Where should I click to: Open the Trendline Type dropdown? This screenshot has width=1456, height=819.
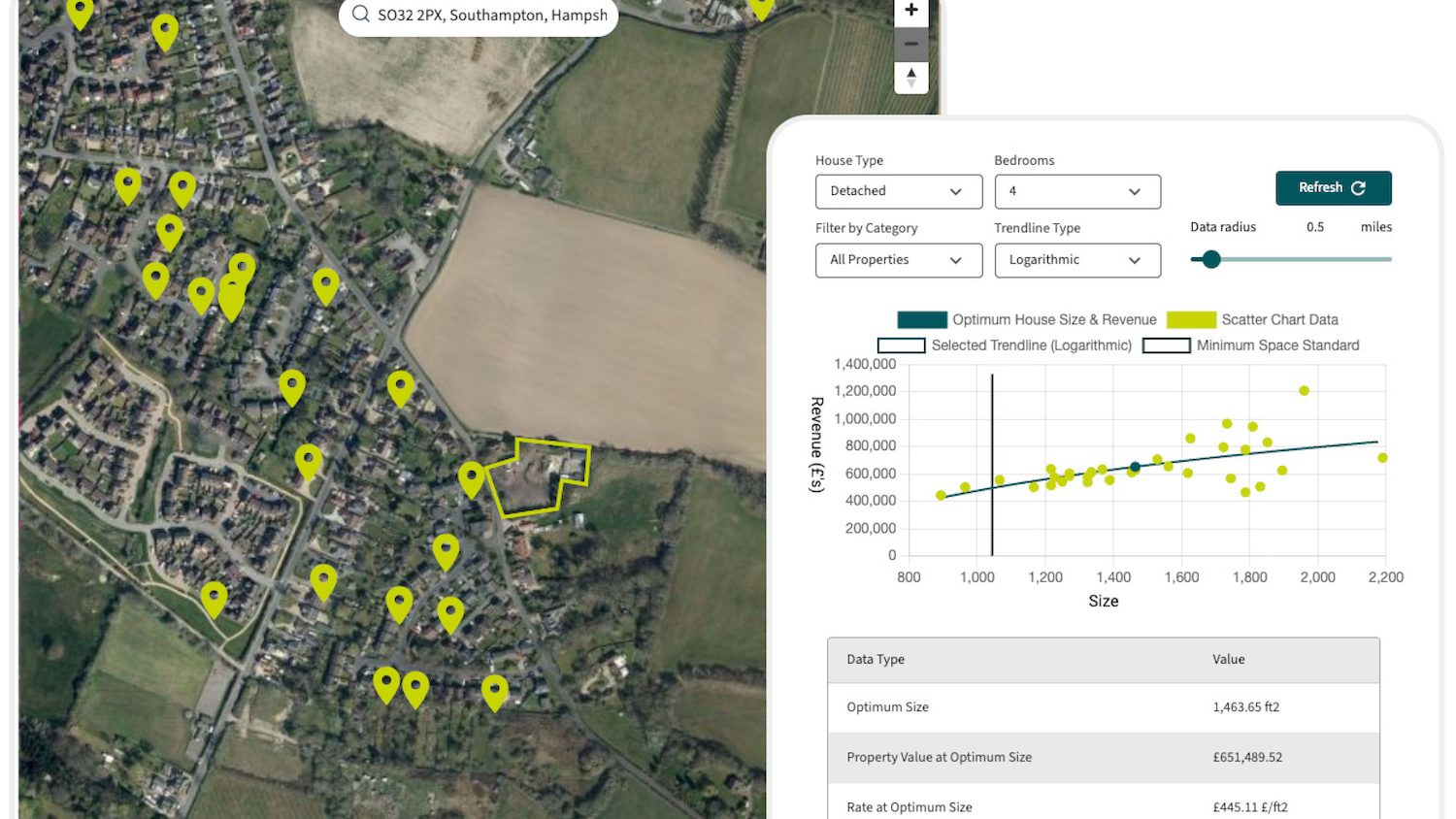tap(1077, 259)
